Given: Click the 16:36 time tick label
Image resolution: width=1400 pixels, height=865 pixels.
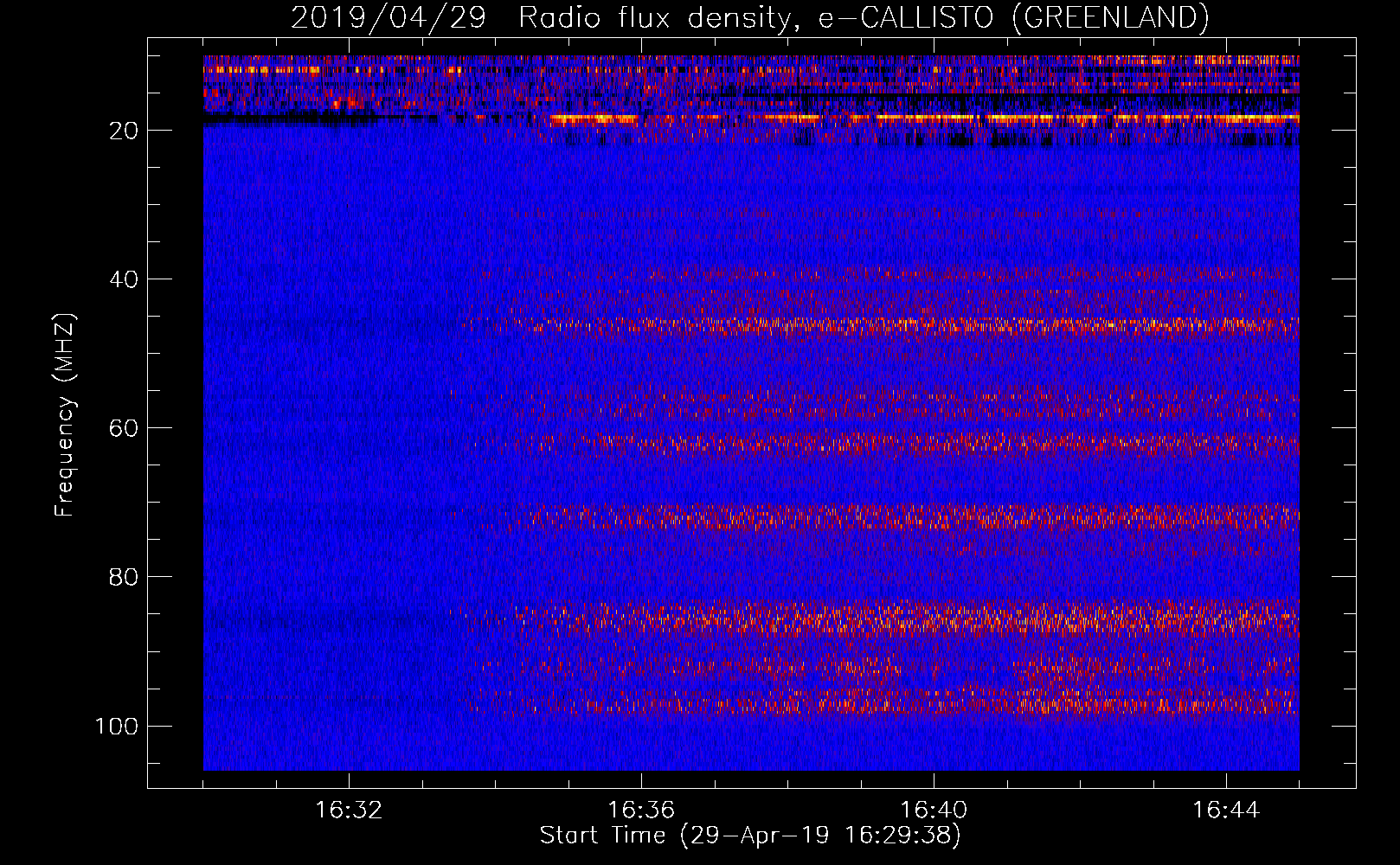Looking at the screenshot, I should 641,811.
